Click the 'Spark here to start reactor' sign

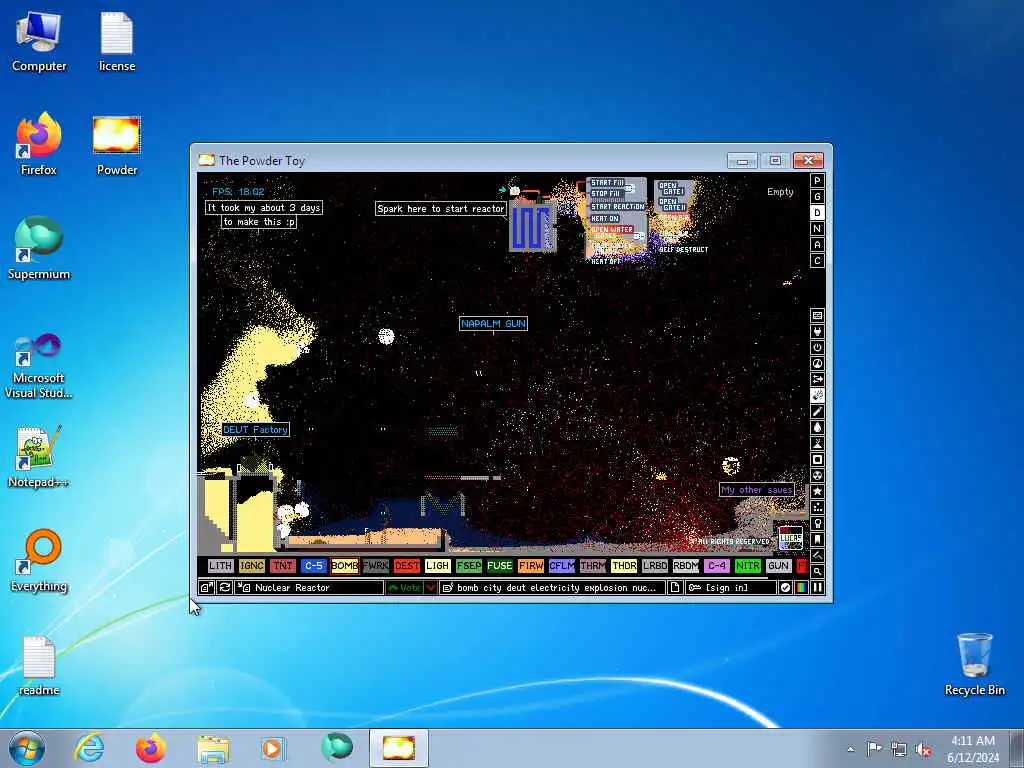click(x=441, y=209)
